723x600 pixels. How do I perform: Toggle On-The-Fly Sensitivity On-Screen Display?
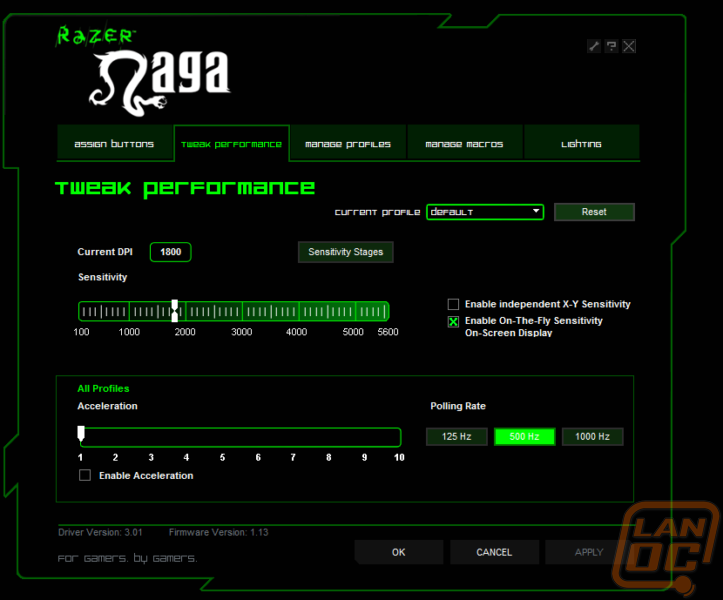click(x=453, y=322)
